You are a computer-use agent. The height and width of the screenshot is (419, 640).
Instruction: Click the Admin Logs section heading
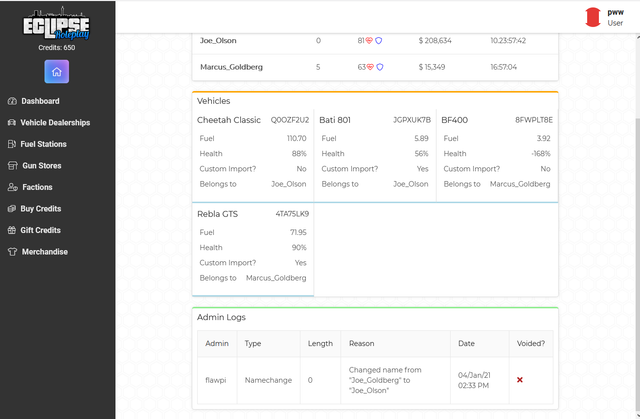click(x=221, y=317)
